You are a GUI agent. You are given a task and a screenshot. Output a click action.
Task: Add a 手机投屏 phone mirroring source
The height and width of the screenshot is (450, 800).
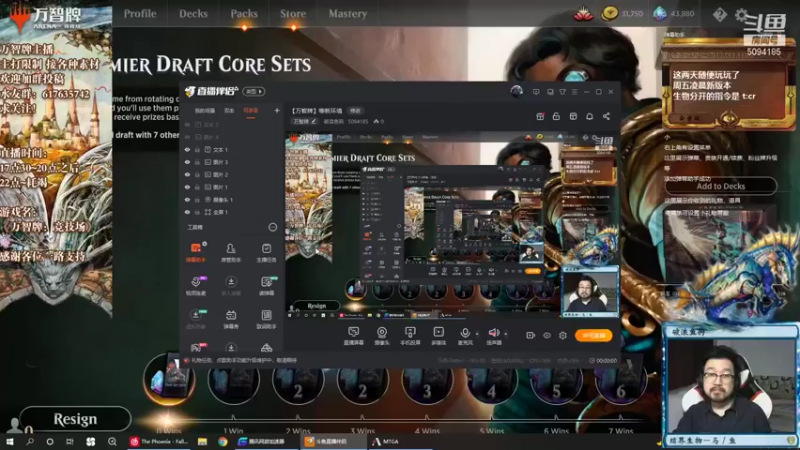[410, 336]
